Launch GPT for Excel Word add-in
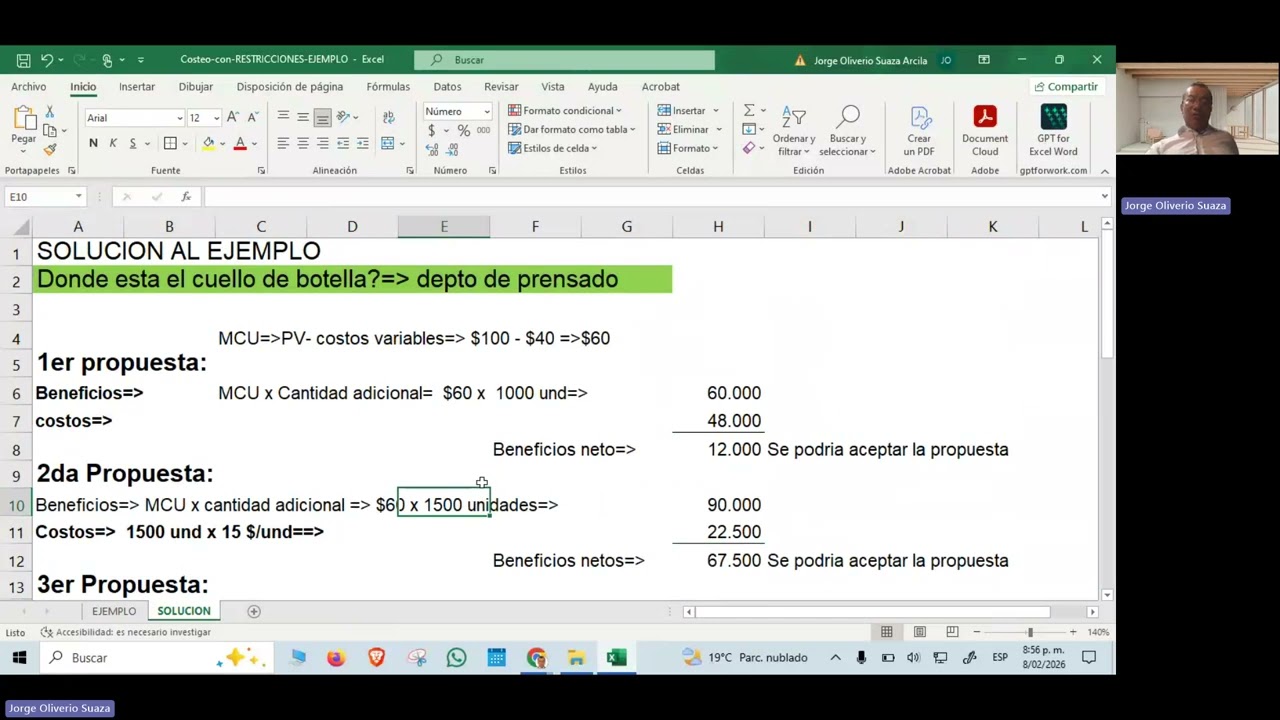 tap(1054, 132)
